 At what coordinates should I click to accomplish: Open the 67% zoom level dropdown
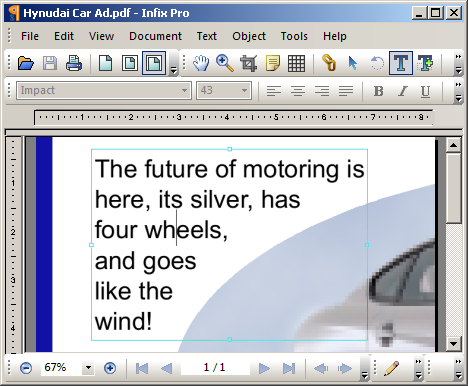88,368
